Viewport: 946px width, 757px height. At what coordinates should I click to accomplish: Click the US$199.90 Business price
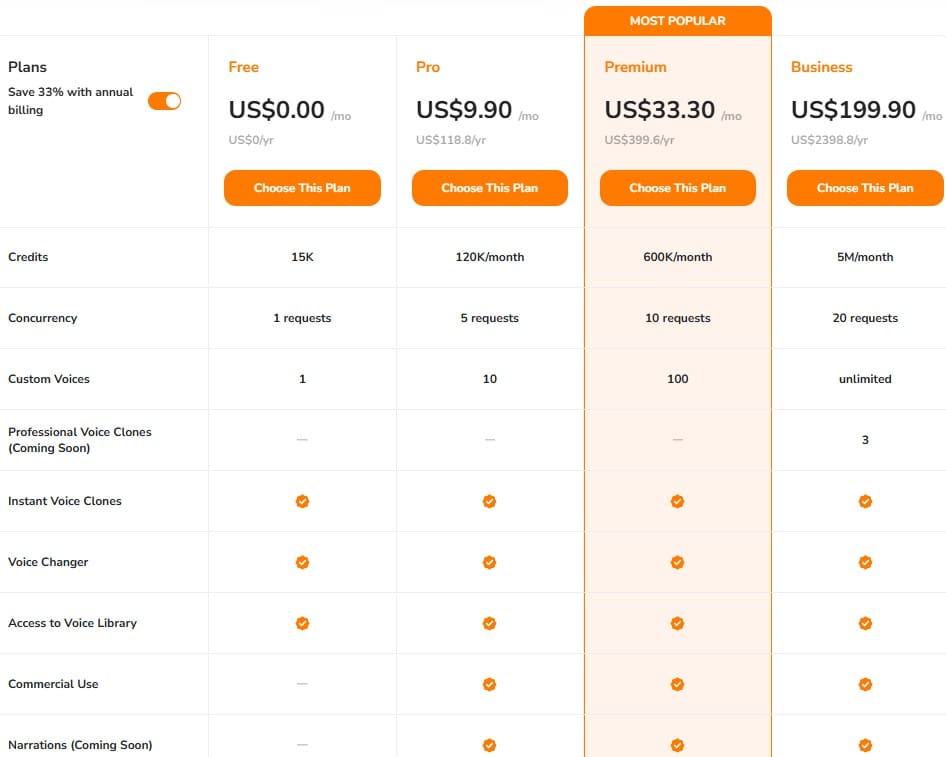pos(854,110)
